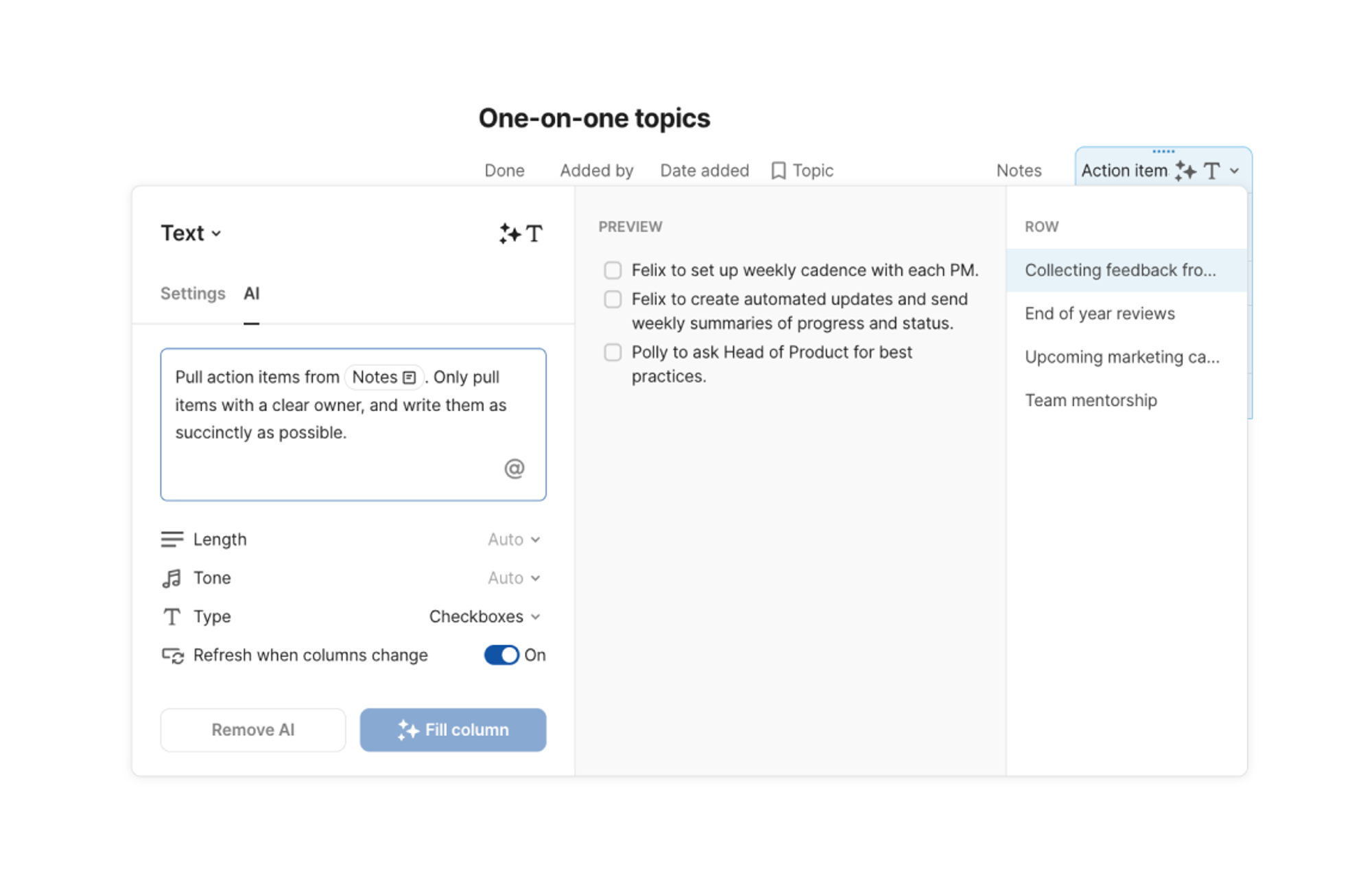Viewport: 1372px width, 895px height.
Task: Open the Length Auto dropdown
Action: click(x=514, y=539)
